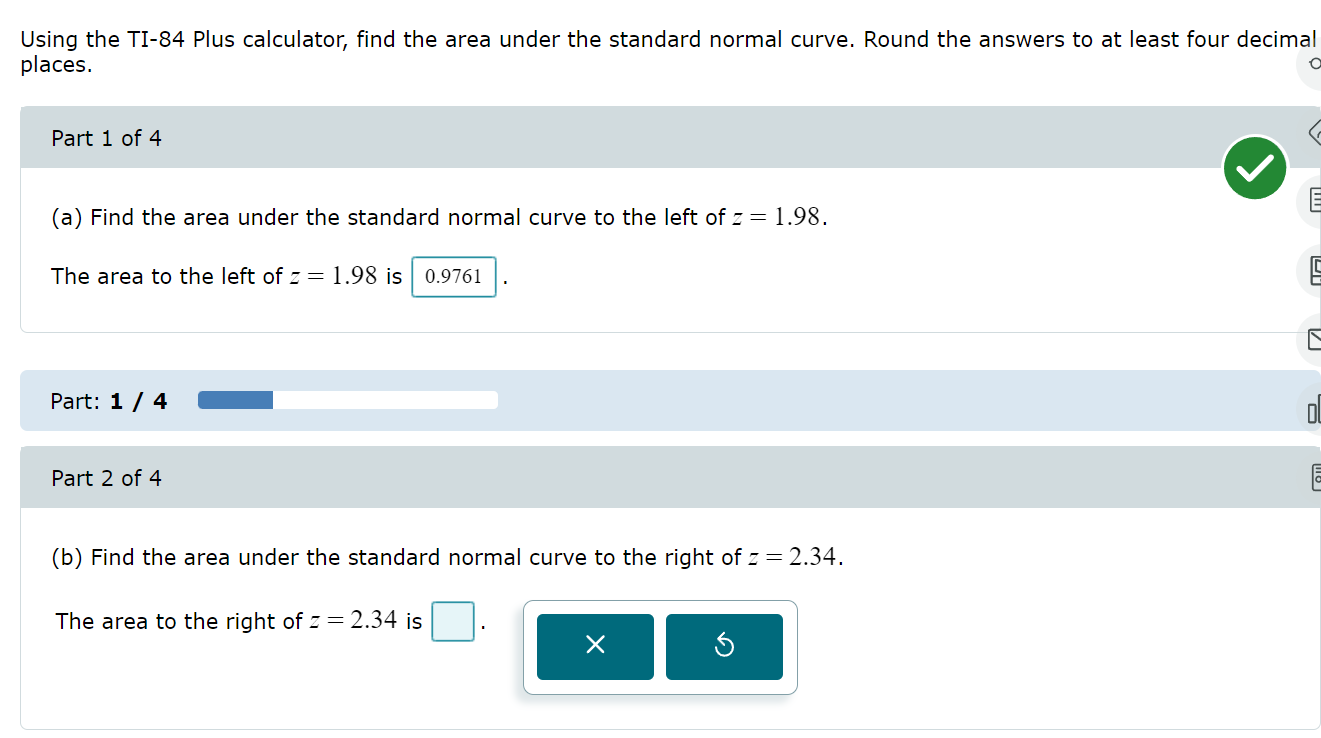Click the Part 1 / 4 progress bar
Viewport: 1321px width, 738px height.
[348, 399]
